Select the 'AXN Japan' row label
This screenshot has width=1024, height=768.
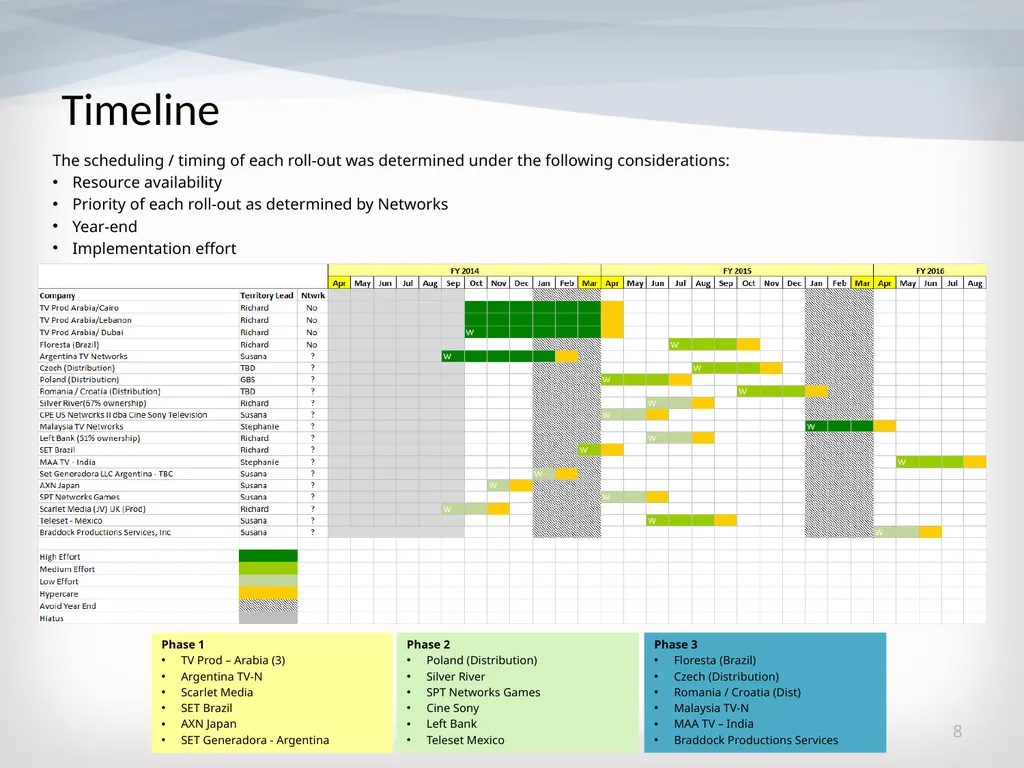click(59, 485)
